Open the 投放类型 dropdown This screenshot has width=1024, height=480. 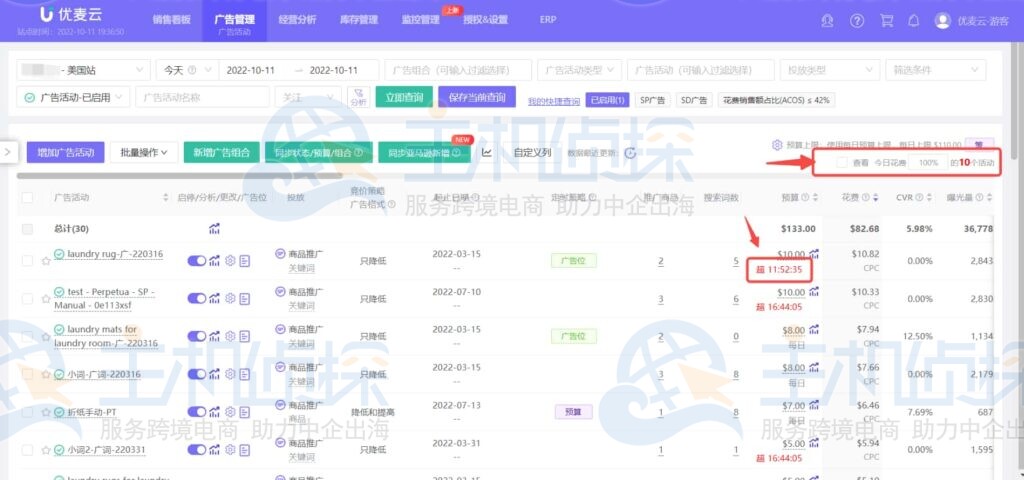tap(831, 70)
